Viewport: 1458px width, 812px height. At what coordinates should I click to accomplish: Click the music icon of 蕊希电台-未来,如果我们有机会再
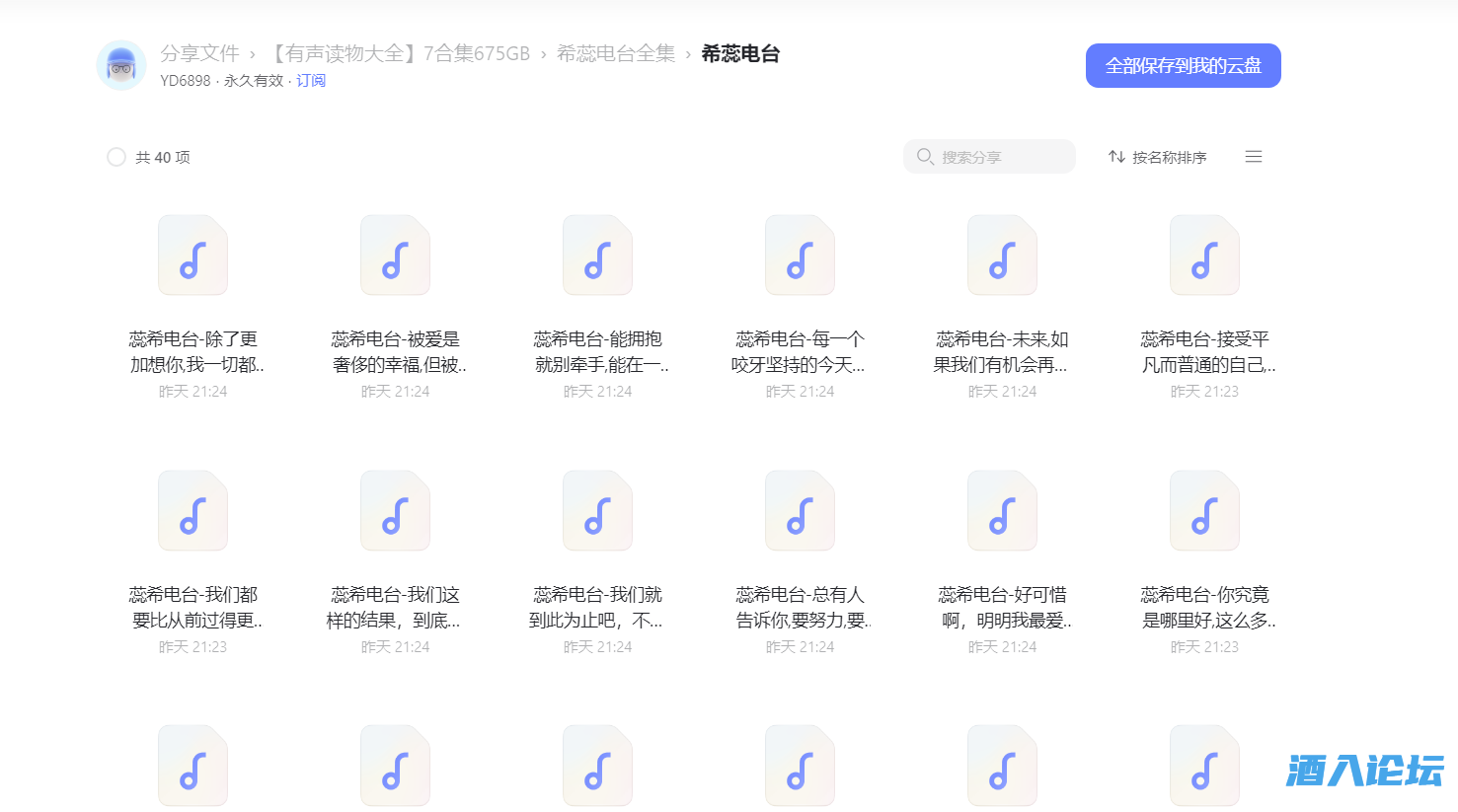1002,255
